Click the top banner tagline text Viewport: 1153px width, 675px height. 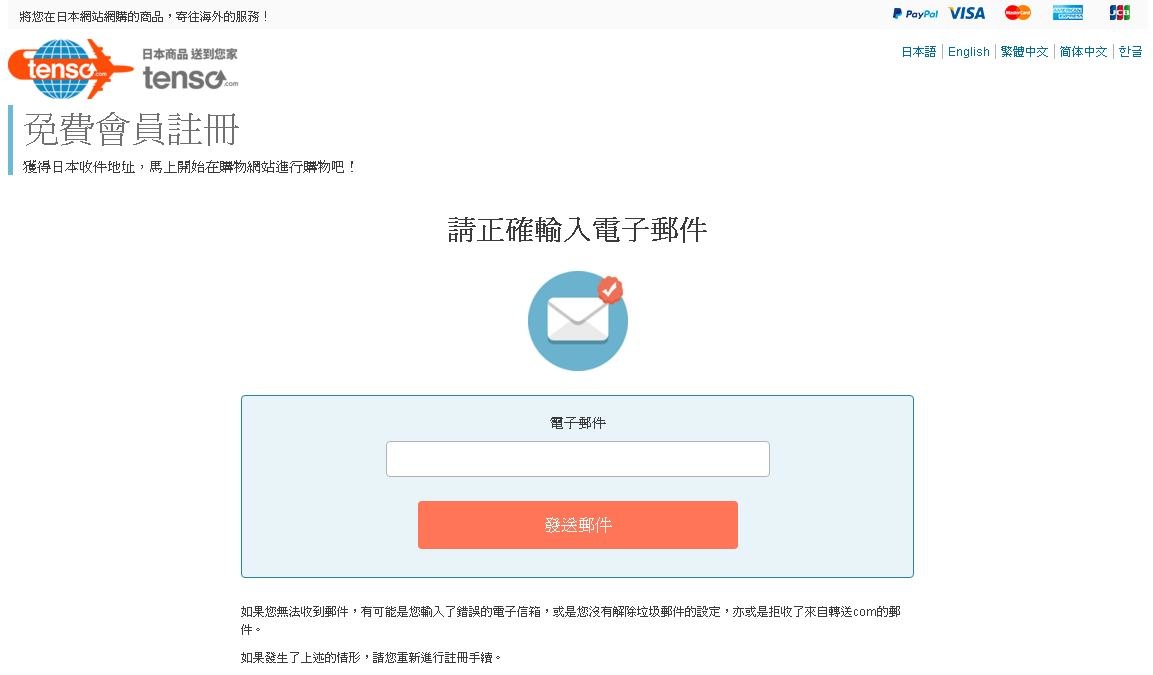[x=144, y=16]
